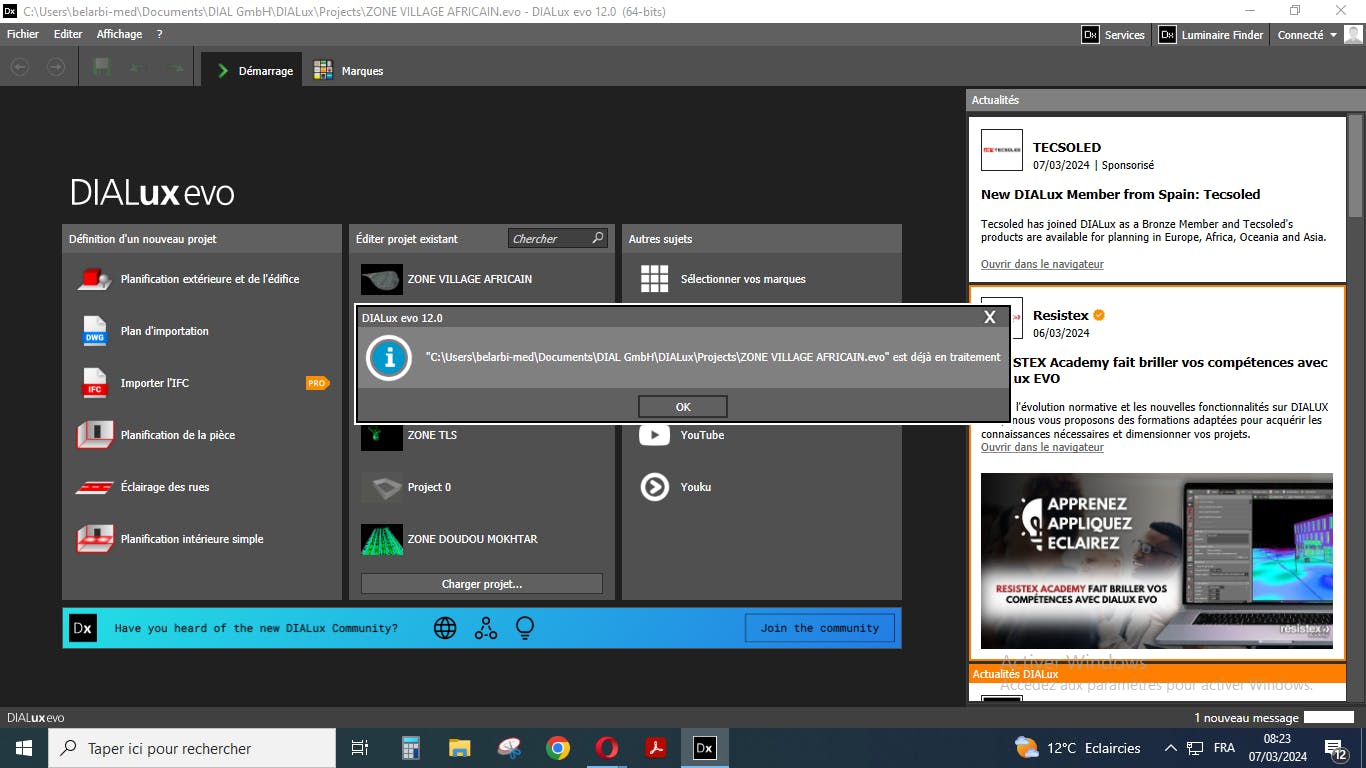
Task: Launch Calculator from the taskbar
Action: click(x=410, y=748)
